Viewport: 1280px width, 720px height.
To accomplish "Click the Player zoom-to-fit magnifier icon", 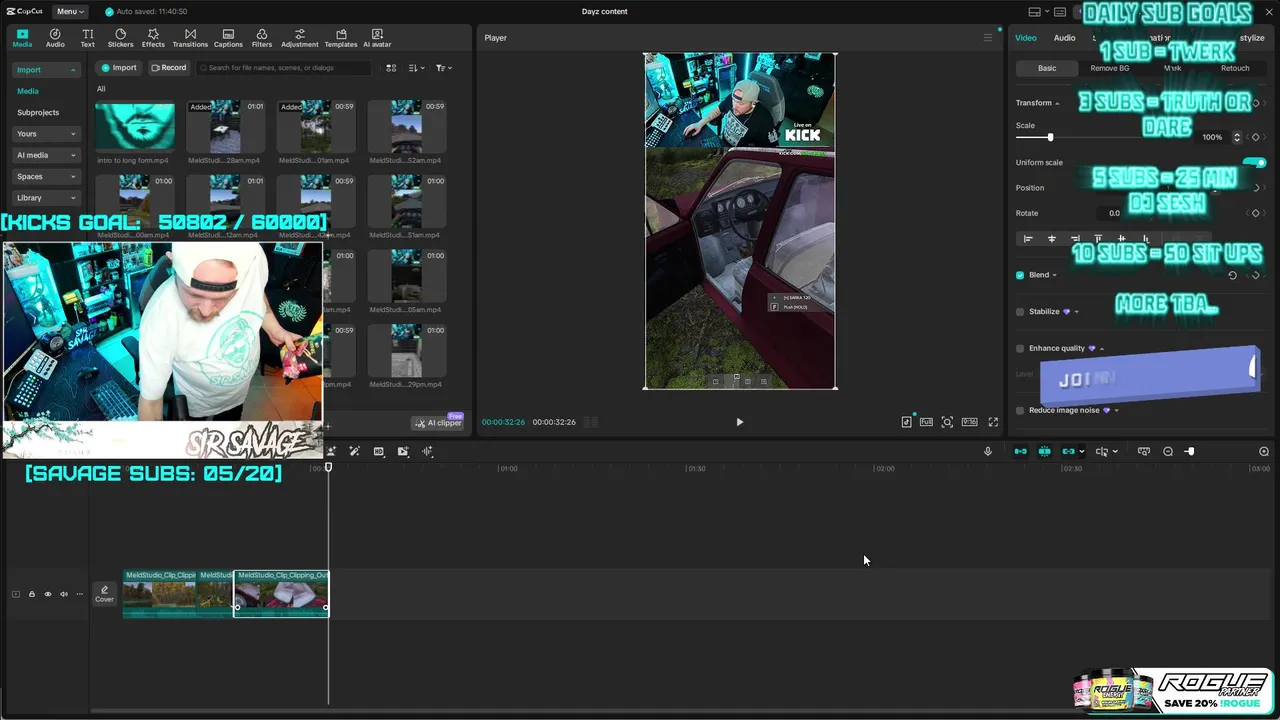I will 947,422.
